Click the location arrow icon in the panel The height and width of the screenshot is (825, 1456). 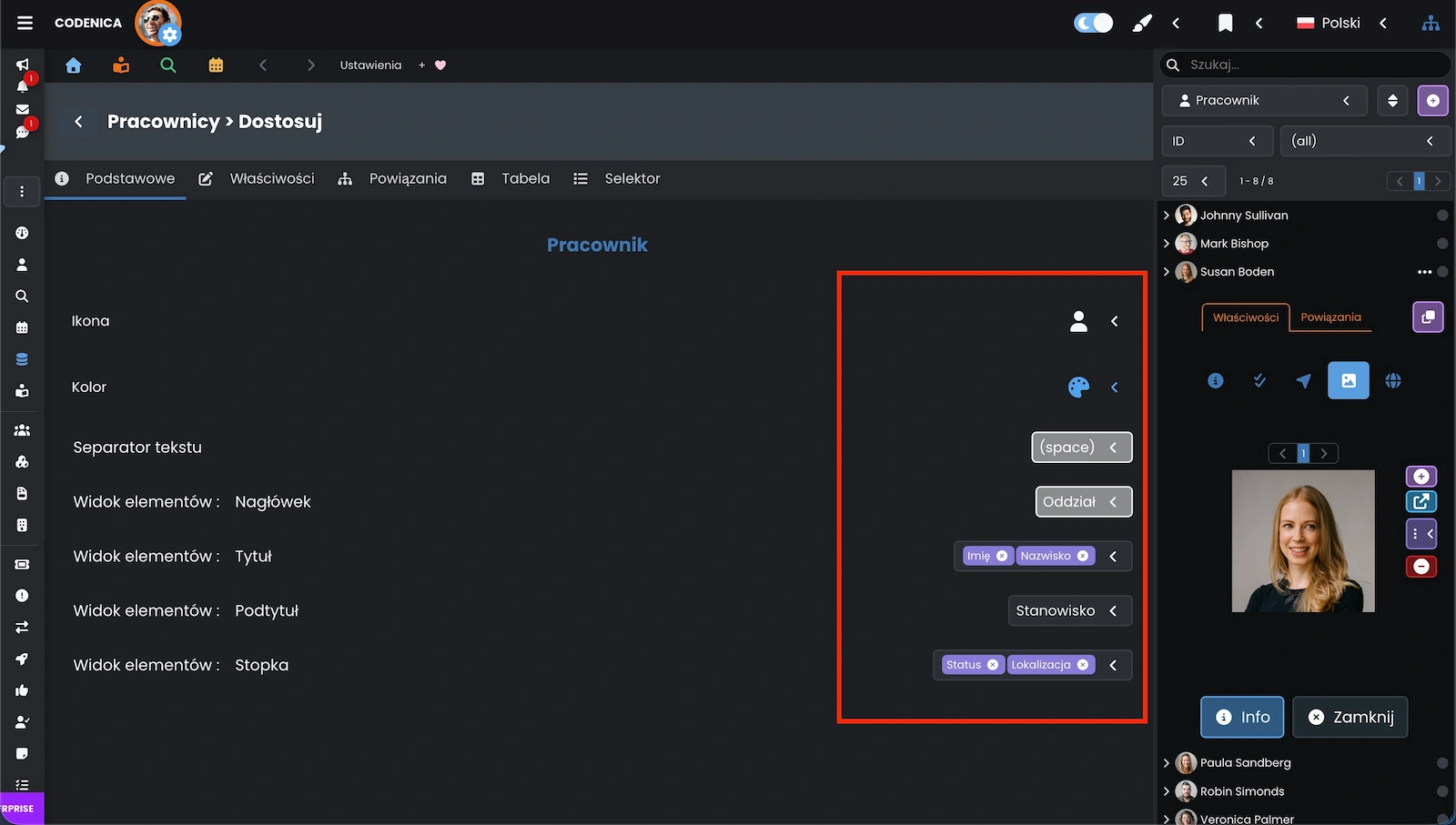coord(1303,381)
